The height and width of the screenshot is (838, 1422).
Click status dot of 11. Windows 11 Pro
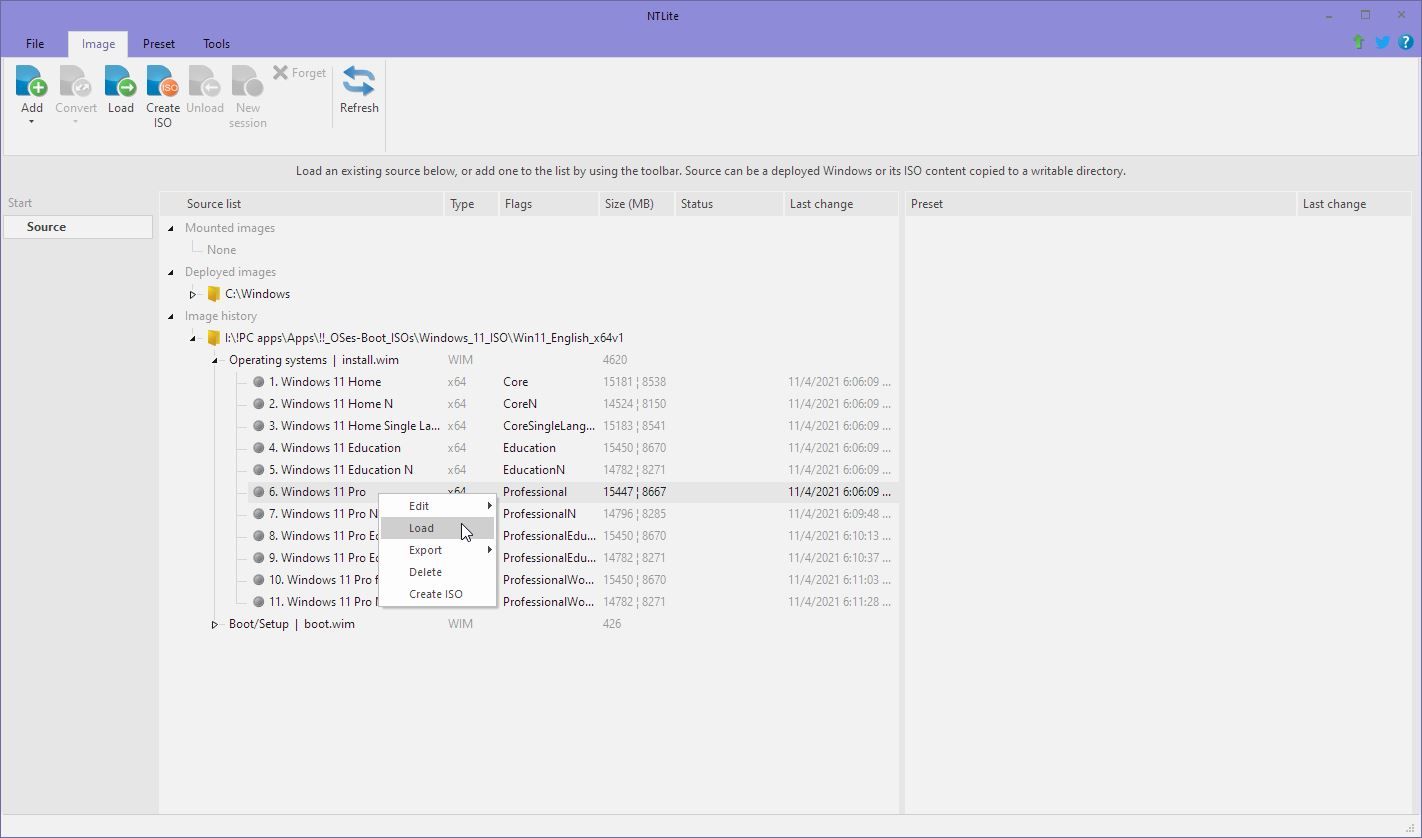click(x=259, y=602)
